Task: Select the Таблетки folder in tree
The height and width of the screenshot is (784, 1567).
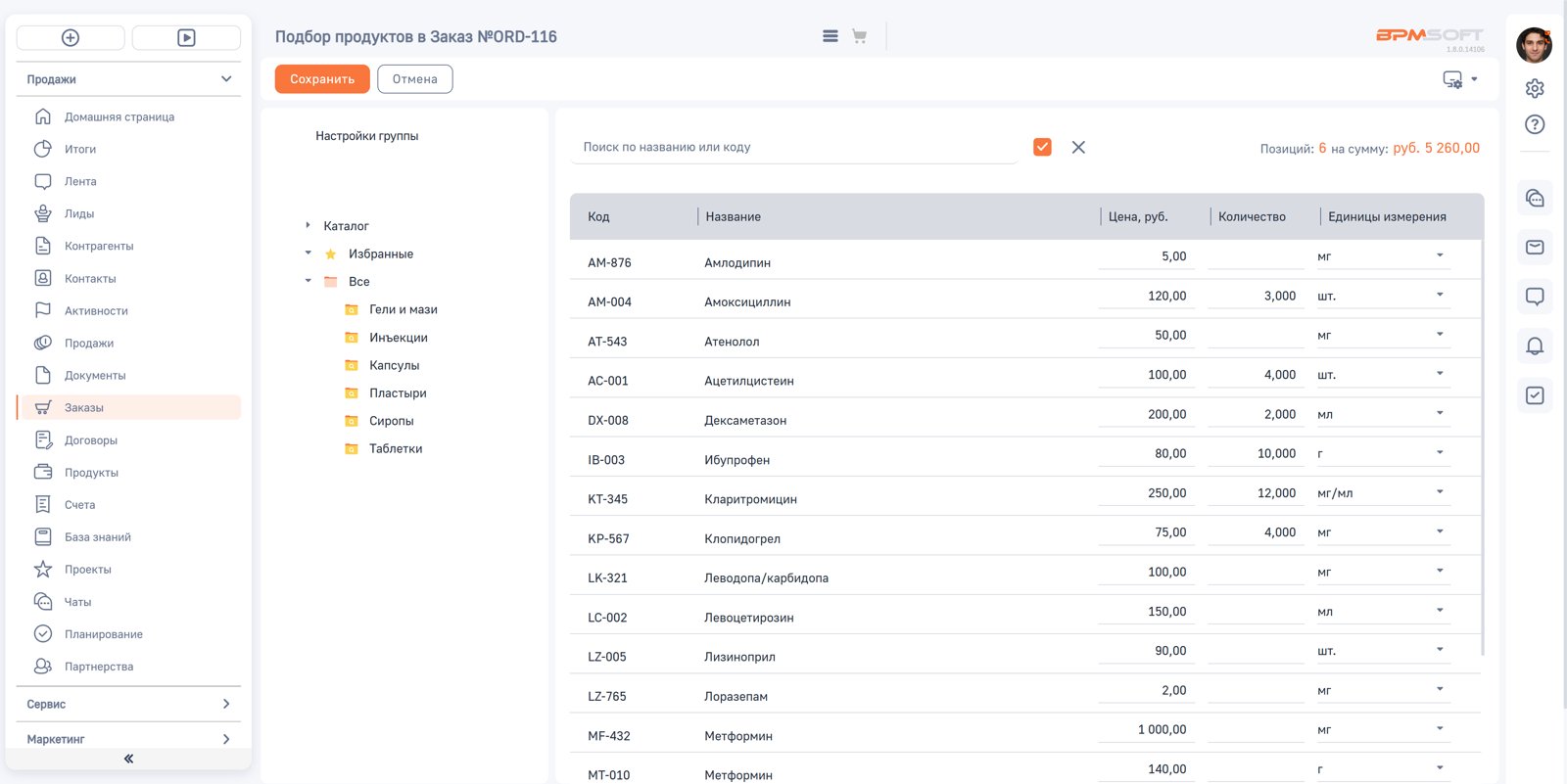Action: tap(396, 448)
